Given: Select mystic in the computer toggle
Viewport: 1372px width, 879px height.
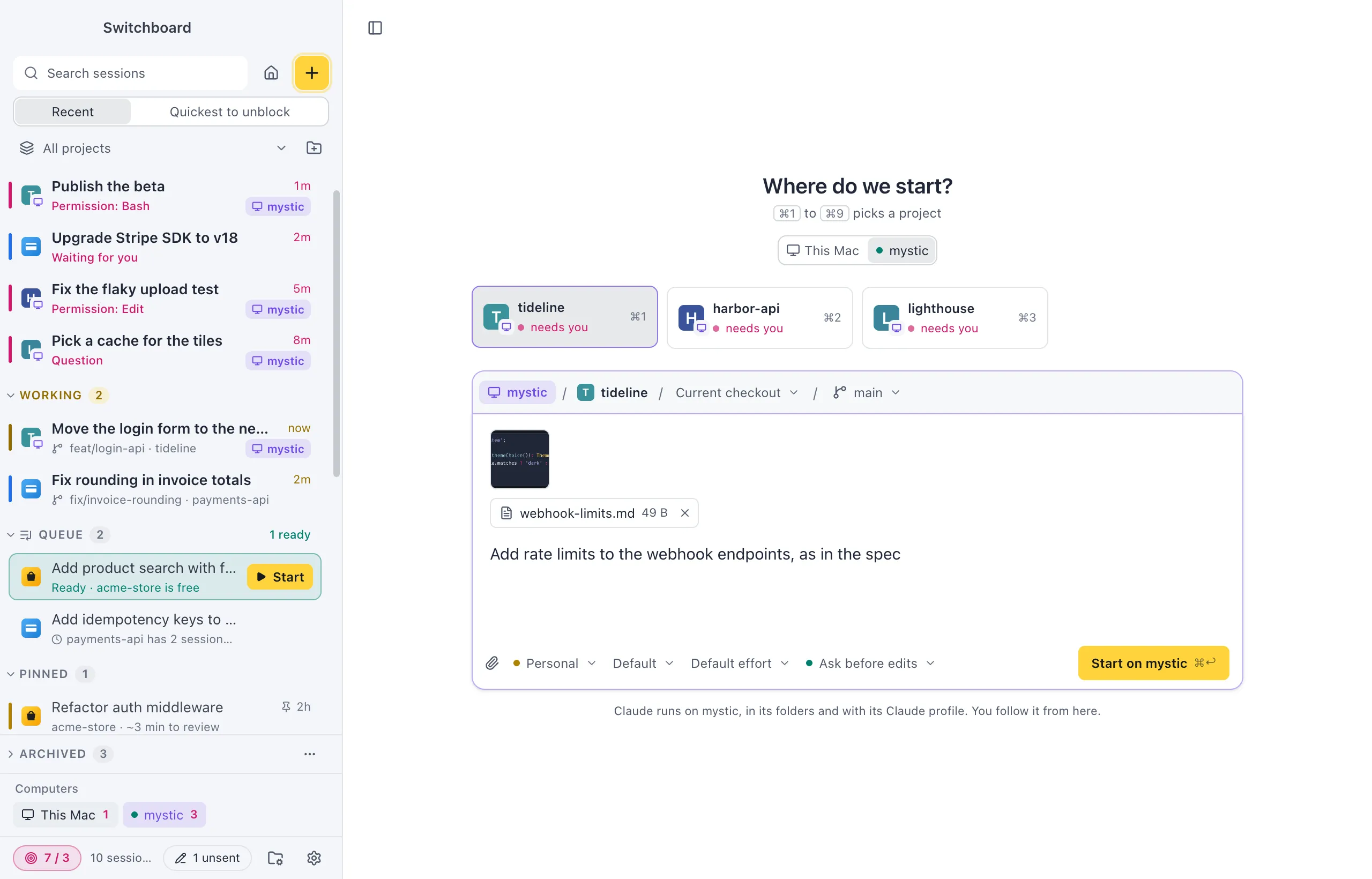Looking at the screenshot, I should pyautogui.click(x=903, y=251).
